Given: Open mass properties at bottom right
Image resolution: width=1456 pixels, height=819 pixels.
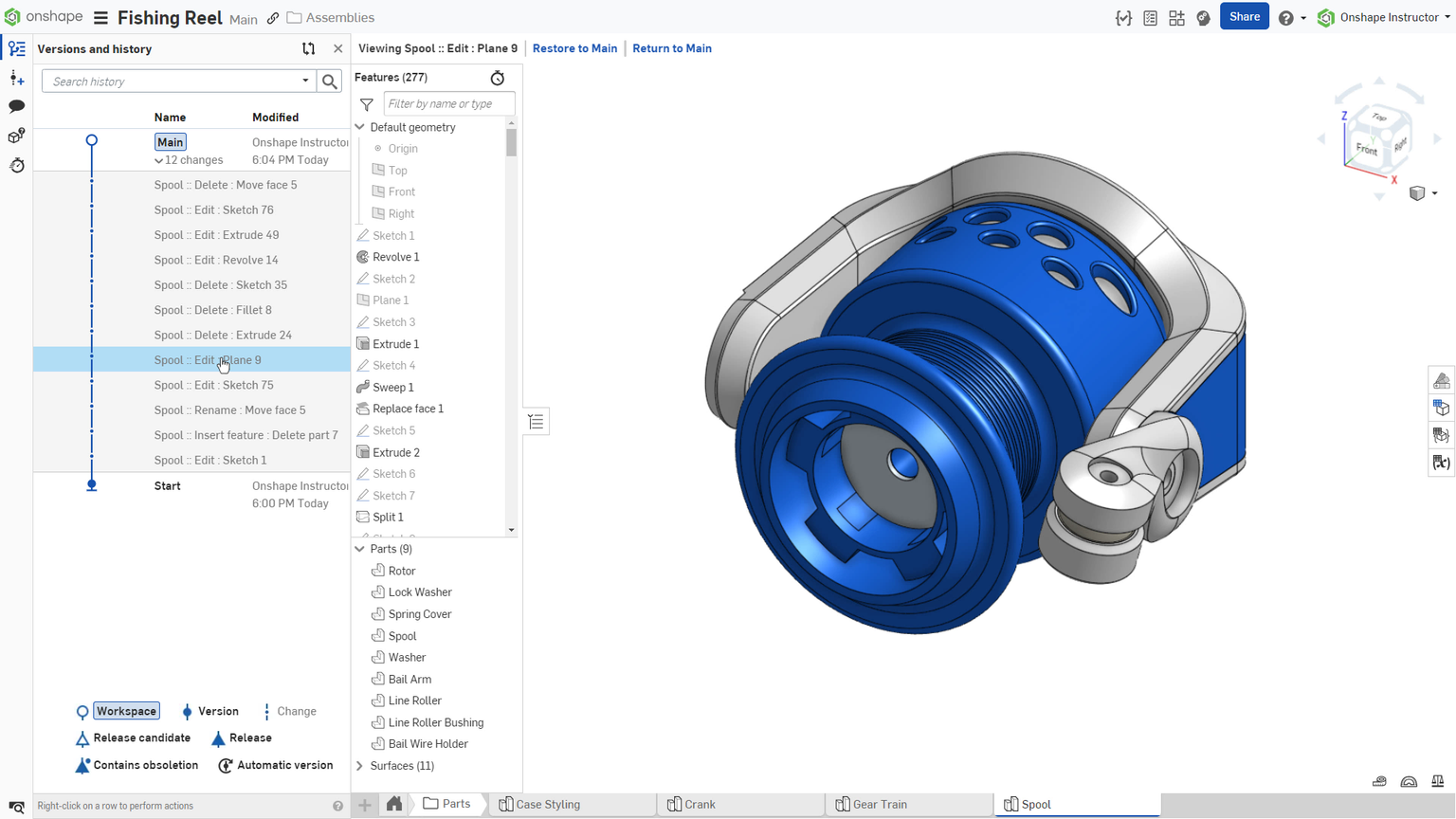Looking at the screenshot, I should [1437, 780].
